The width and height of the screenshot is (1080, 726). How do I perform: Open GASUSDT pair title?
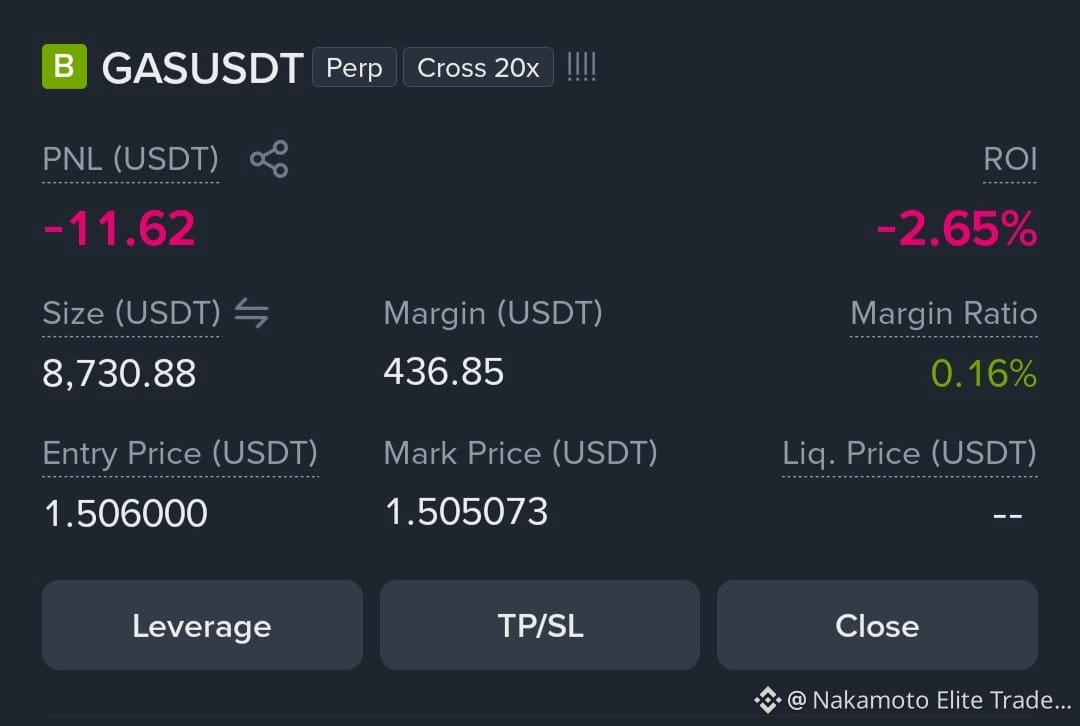tap(202, 68)
